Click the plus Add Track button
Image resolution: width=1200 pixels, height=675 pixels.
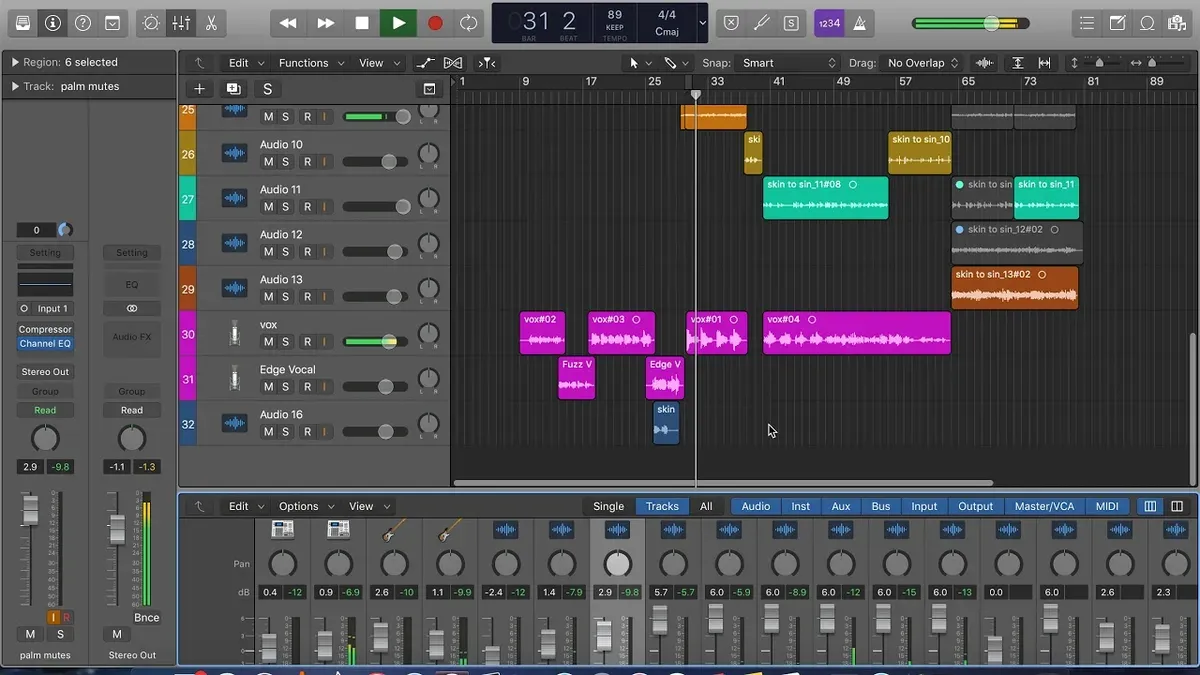199,89
